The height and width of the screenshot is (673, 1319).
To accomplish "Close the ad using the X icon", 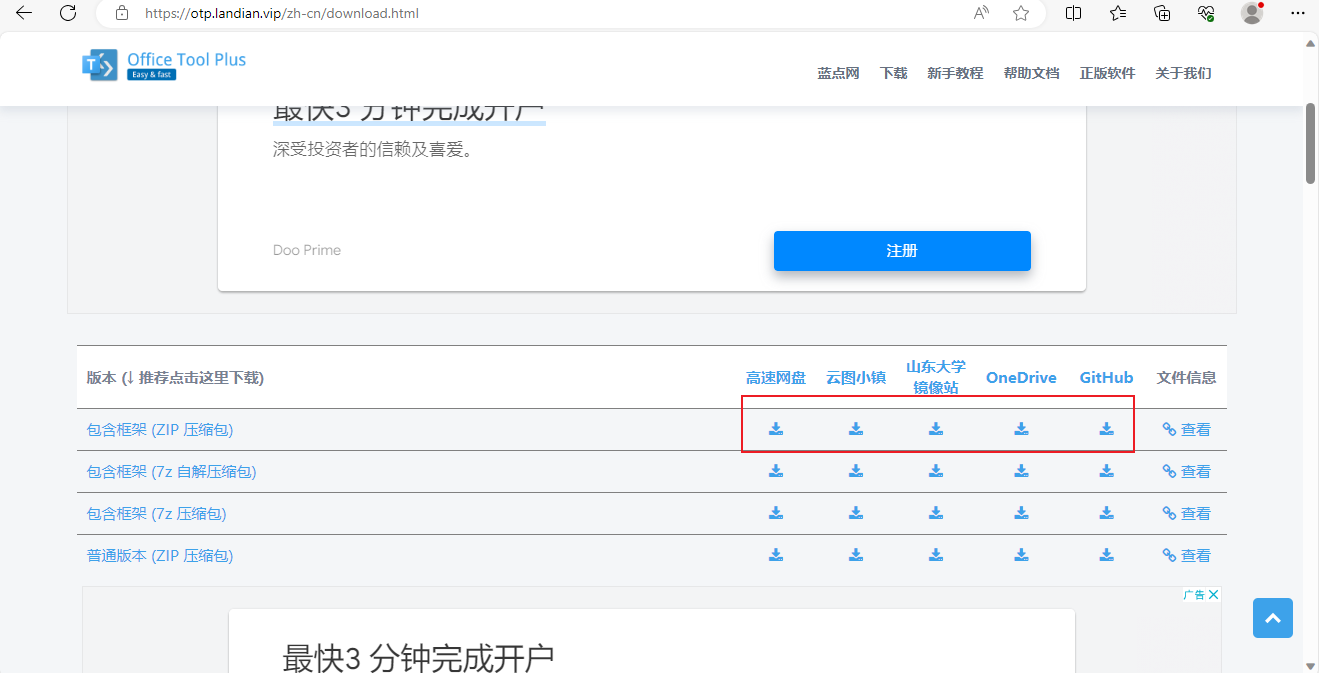I will (1213, 595).
